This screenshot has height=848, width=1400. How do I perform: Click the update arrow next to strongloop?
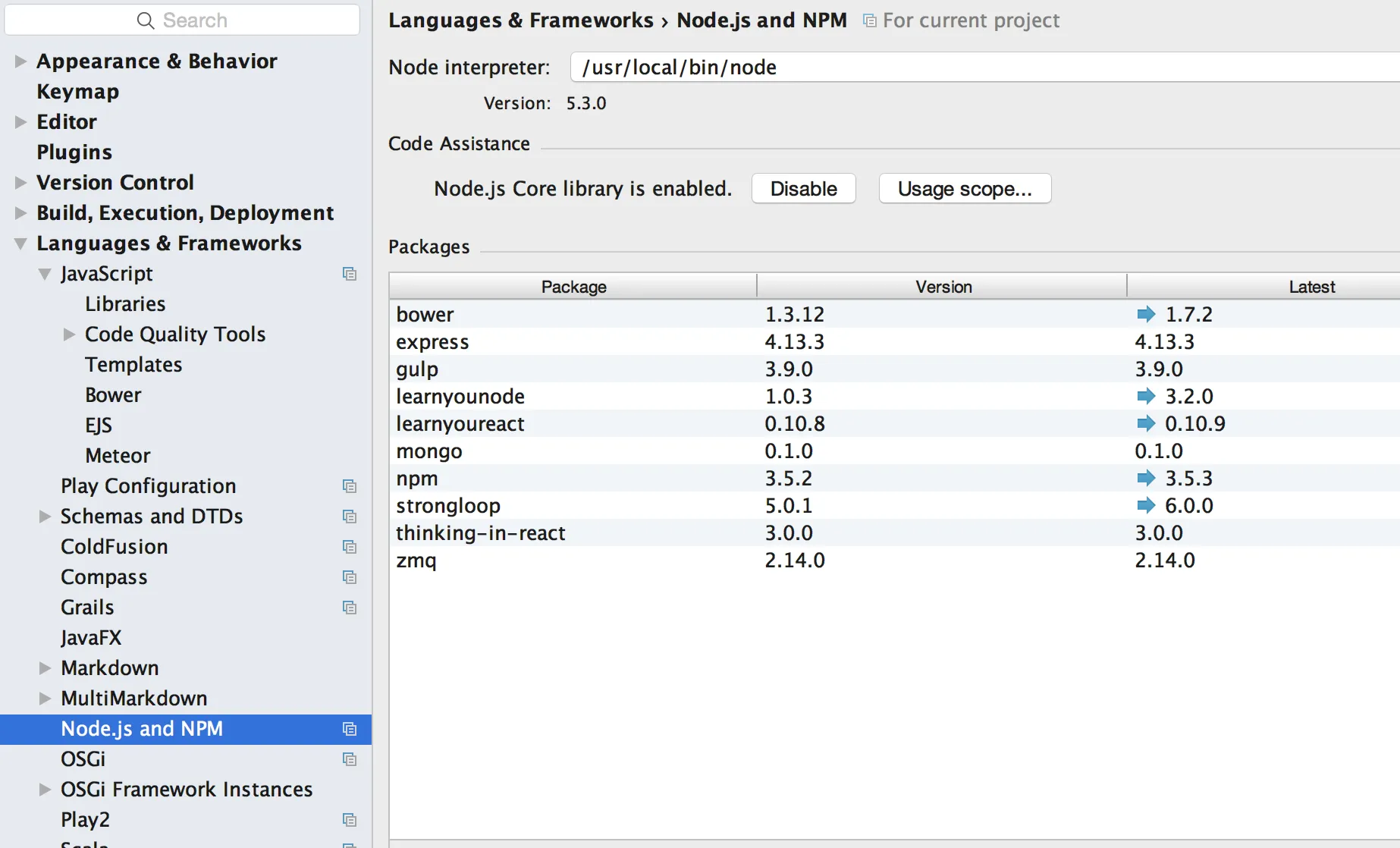tap(1146, 505)
